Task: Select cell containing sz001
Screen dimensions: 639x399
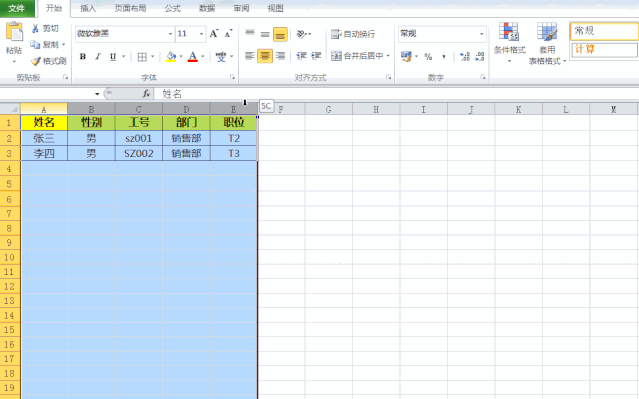Action: (139, 139)
